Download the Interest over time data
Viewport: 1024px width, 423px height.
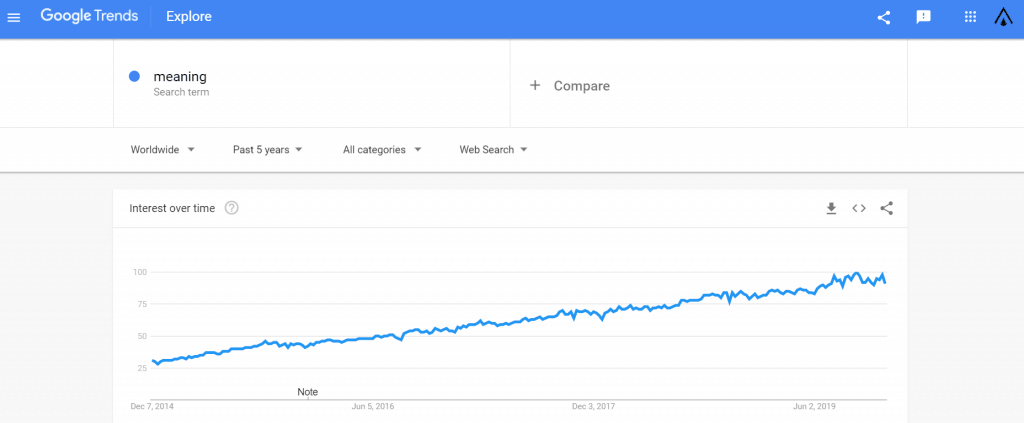(x=830, y=208)
